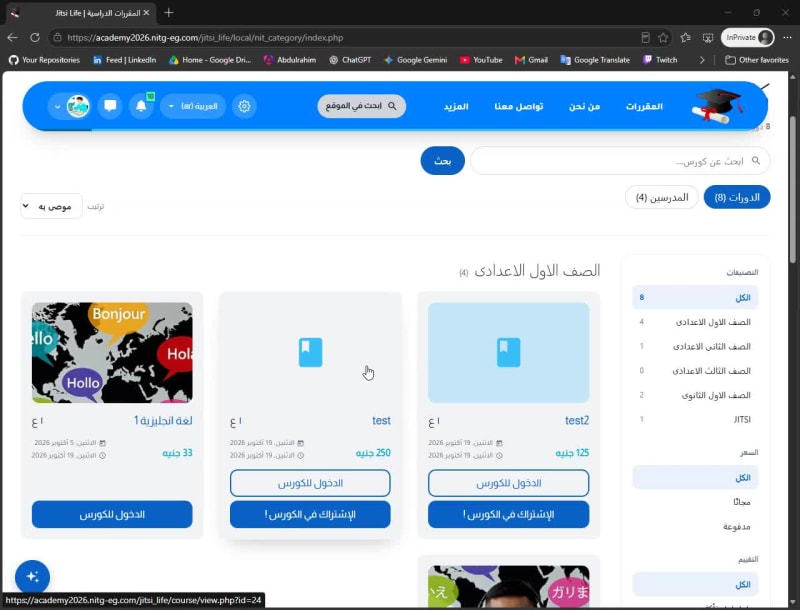The height and width of the screenshot is (610, 800).
Task: Open the browser screen capture tools icon
Action: click(x=708, y=37)
